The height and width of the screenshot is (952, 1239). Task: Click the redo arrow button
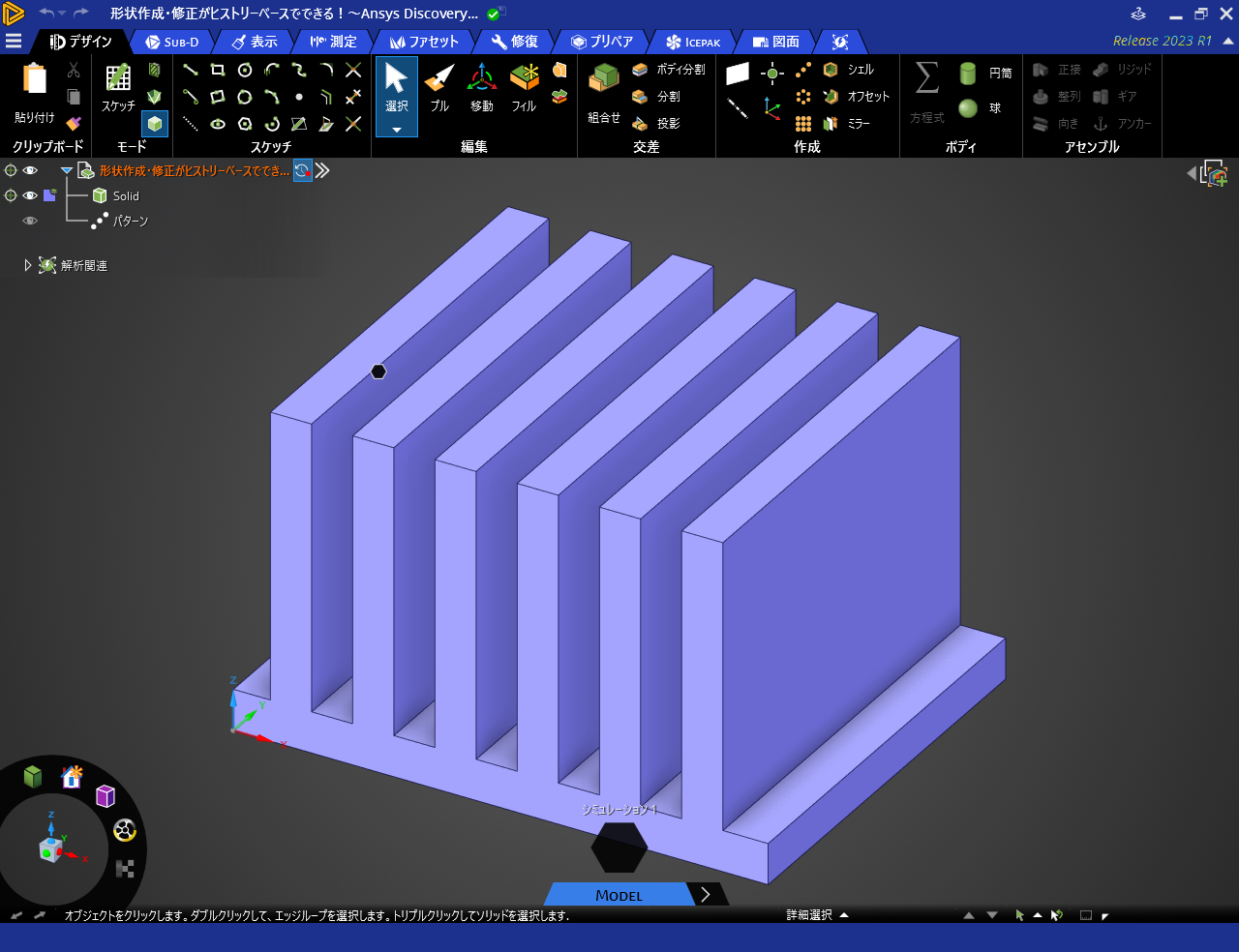point(81,13)
